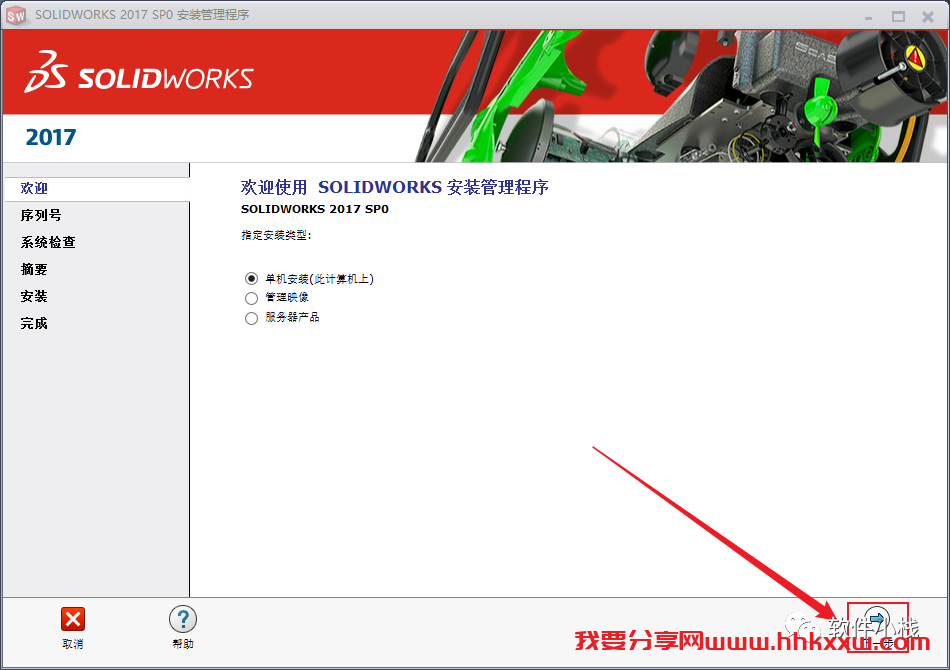Select 单机安装(此计算机上) radio option
Image resolution: width=950 pixels, height=670 pixels.
(x=251, y=279)
